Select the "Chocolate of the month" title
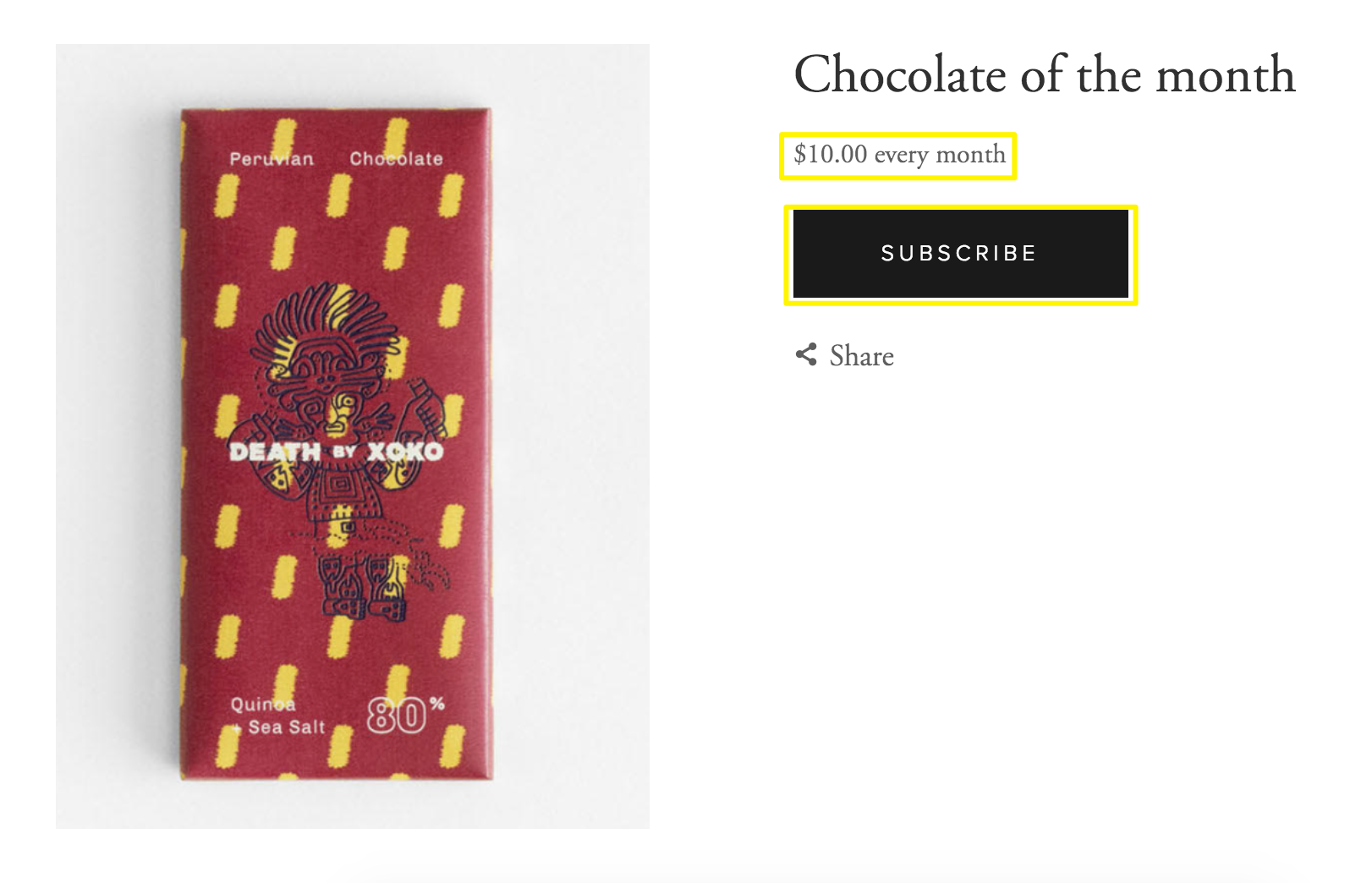Screen dimensions: 1372x883 [1044, 74]
